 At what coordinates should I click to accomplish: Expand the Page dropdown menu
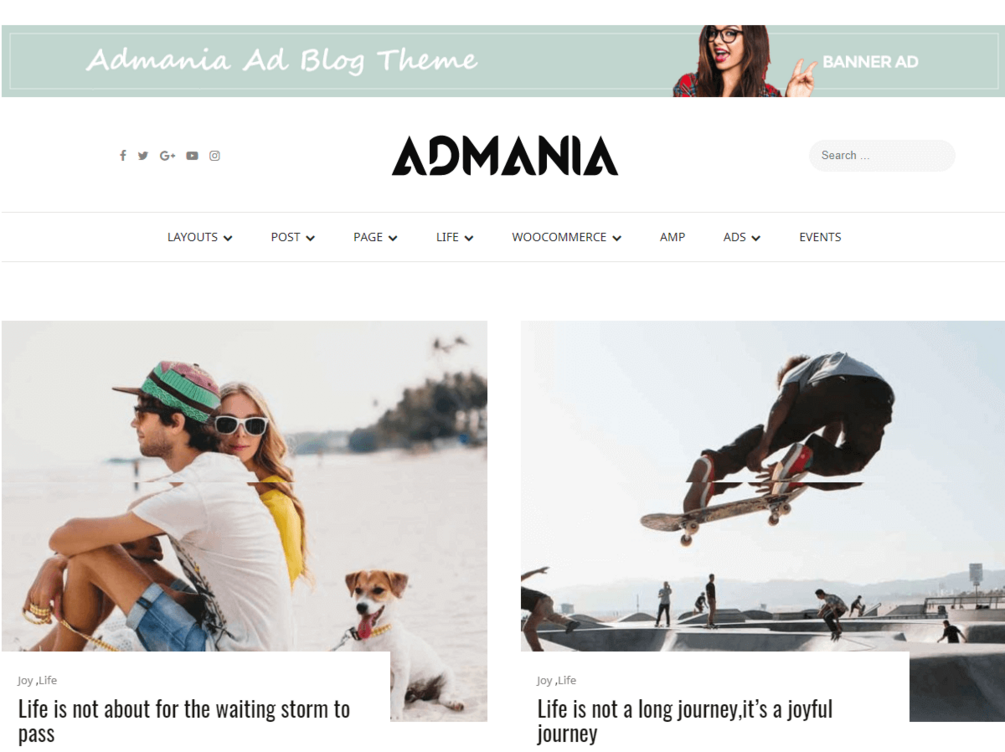pyautogui.click(x=375, y=237)
